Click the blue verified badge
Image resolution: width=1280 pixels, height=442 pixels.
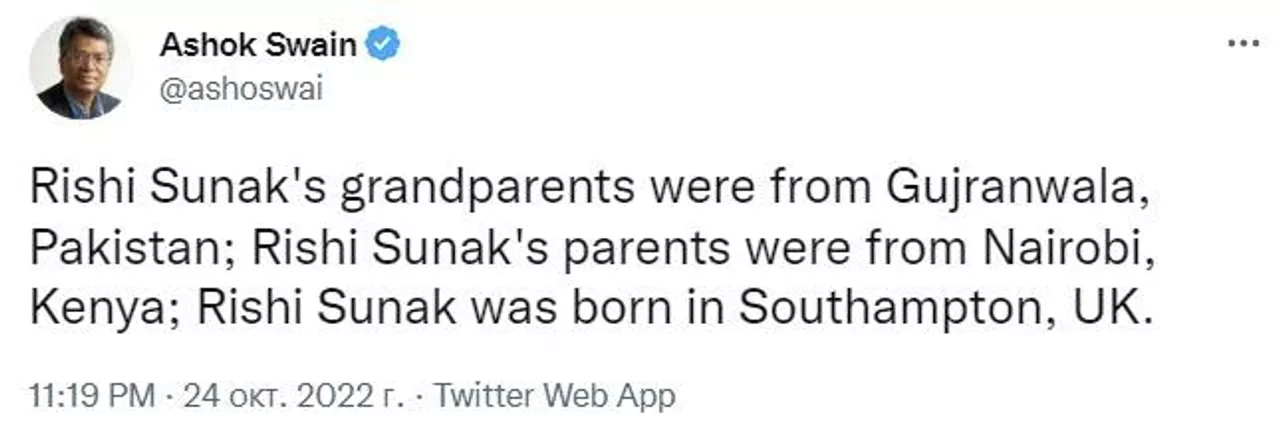coord(383,45)
